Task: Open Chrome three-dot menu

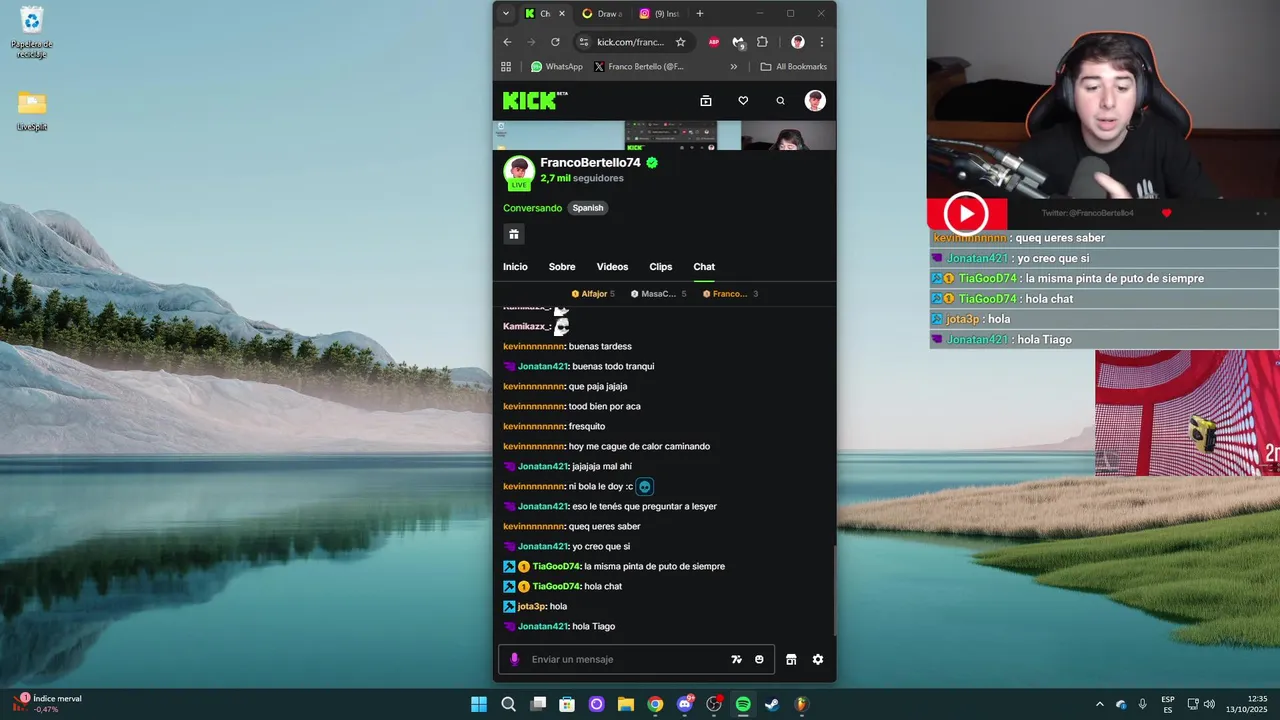Action: 822,42
